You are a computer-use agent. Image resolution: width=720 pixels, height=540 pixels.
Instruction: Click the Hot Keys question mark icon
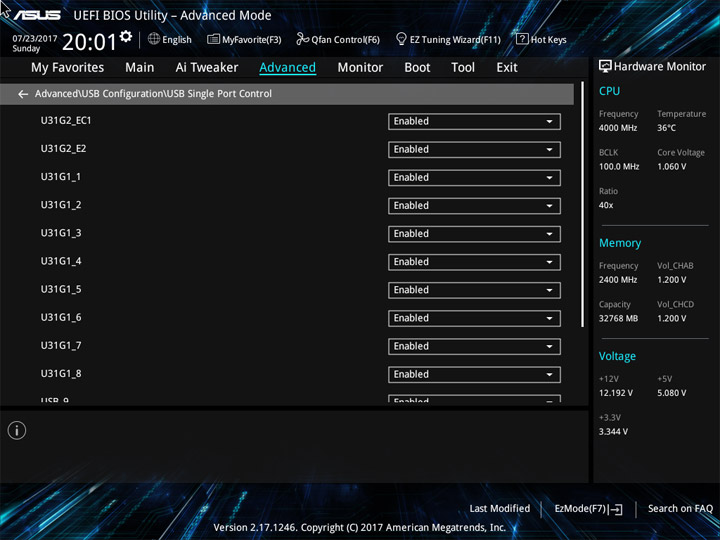(x=522, y=39)
